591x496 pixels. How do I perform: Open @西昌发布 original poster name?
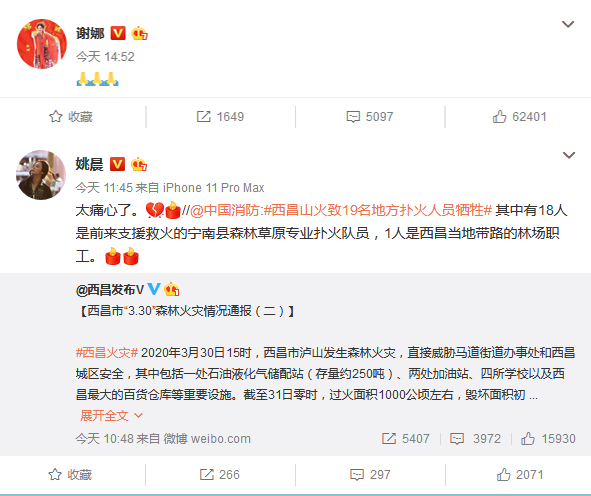click(x=110, y=289)
